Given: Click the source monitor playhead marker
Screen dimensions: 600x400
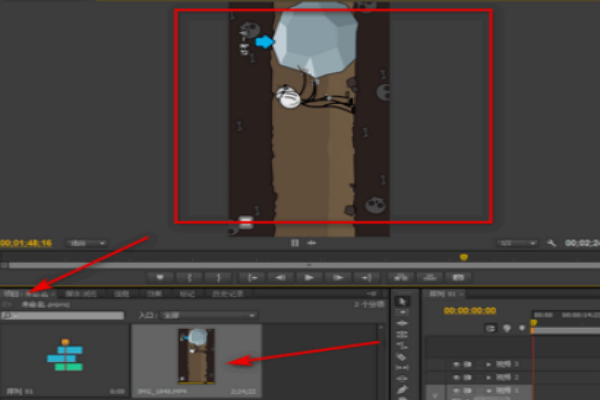Looking at the screenshot, I should 463,257.
